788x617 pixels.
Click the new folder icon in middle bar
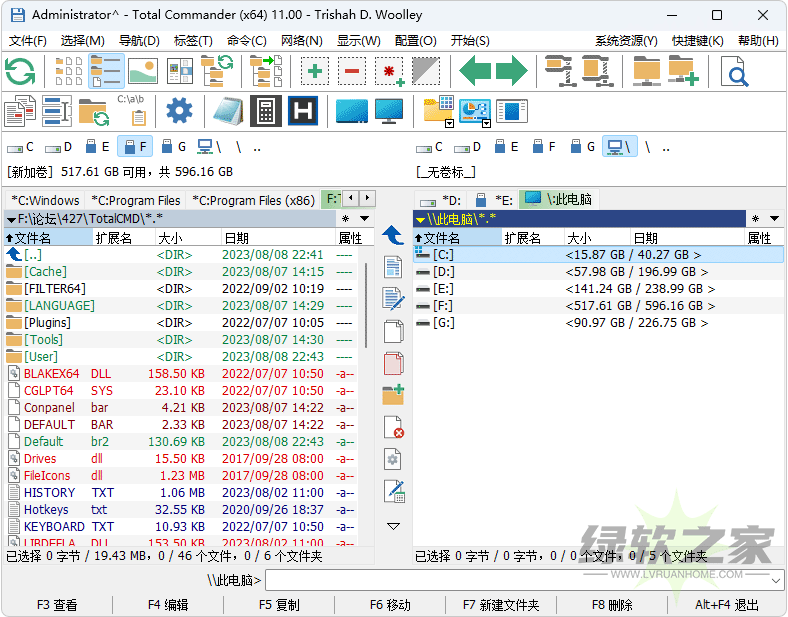click(x=393, y=394)
